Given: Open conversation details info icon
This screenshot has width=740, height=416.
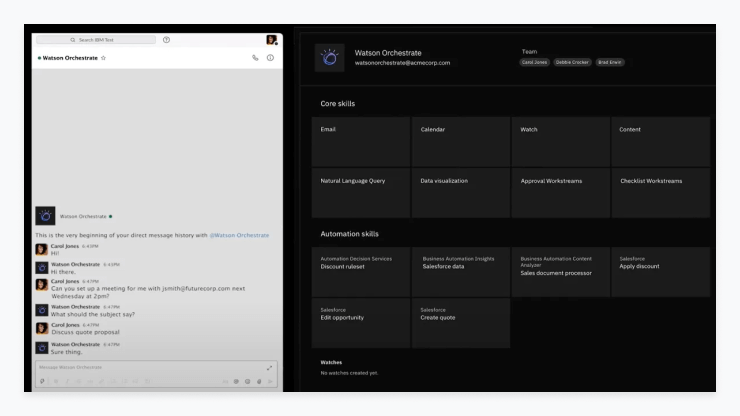Looking at the screenshot, I should pyautogui.click(x=270, y=58).
